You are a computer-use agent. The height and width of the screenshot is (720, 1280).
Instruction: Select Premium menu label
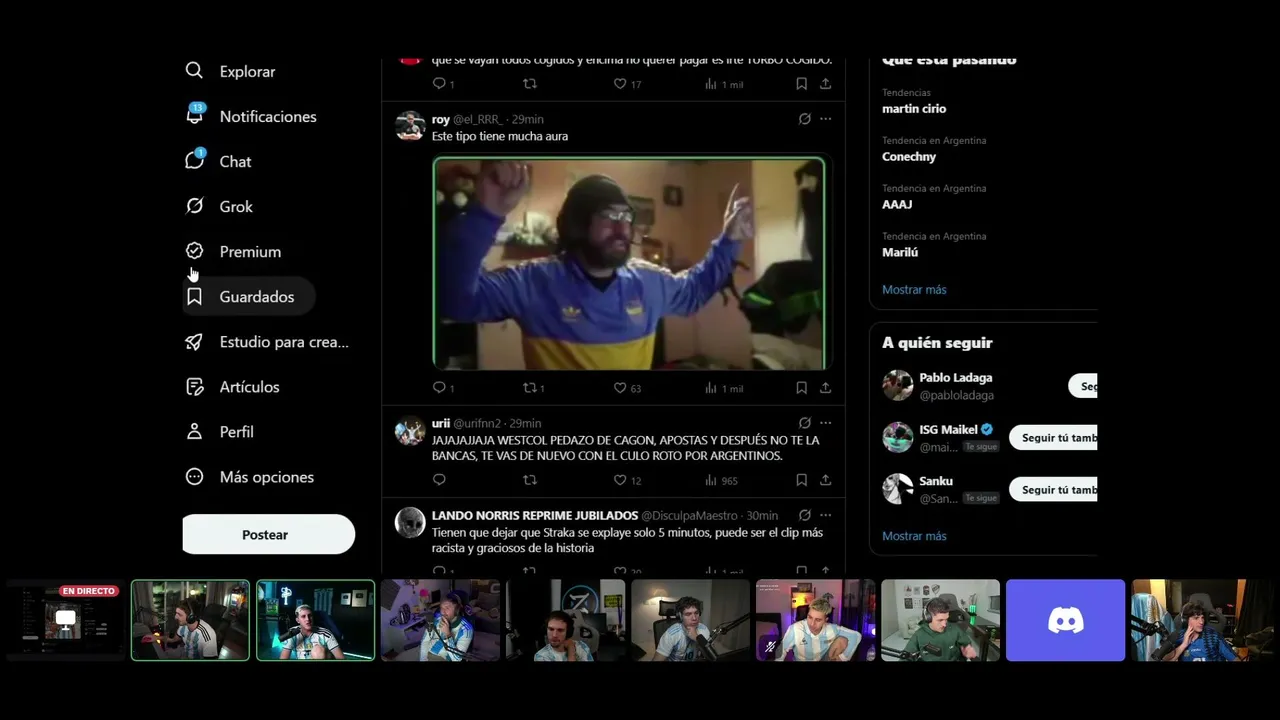point(250,252)
